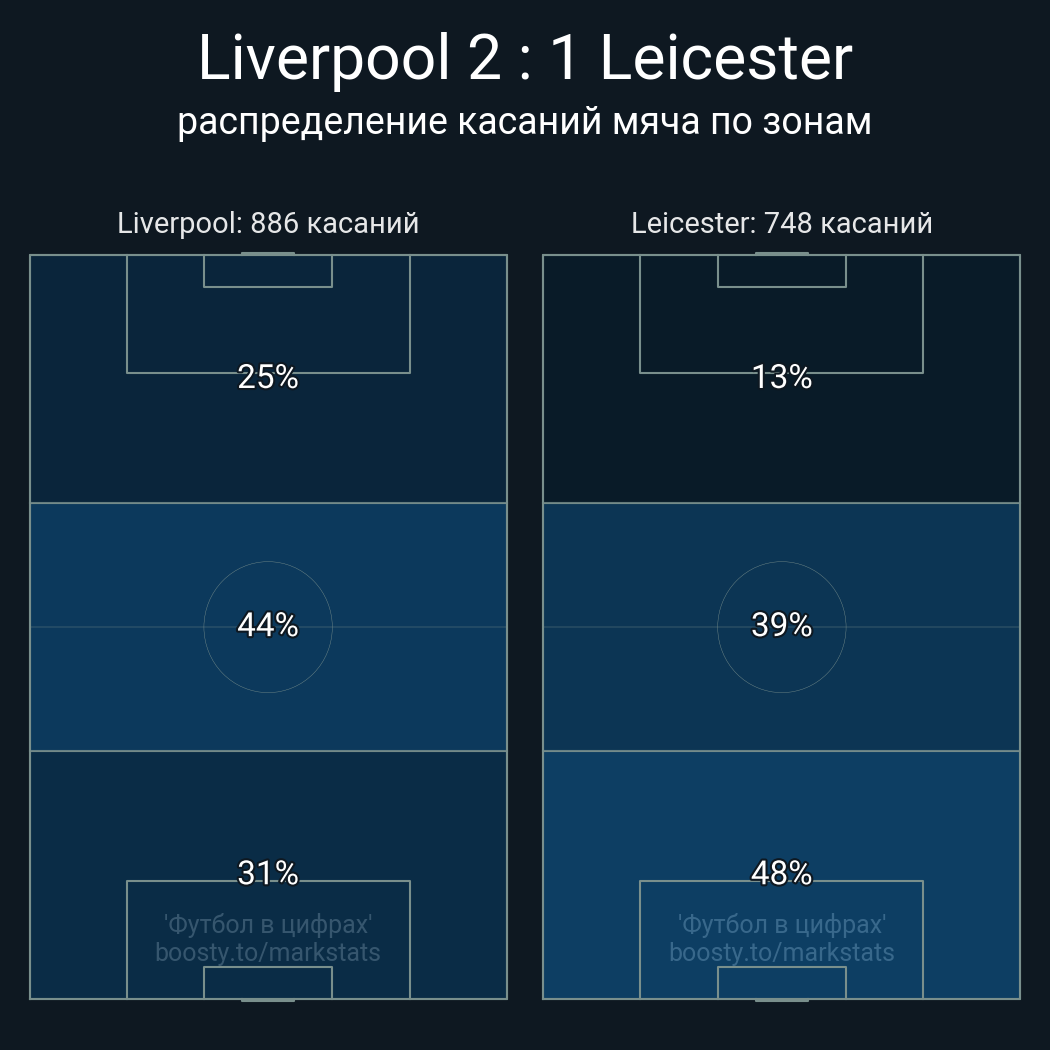
Task: Click 'Футбол в цифрах' watermark on Leicester pitch
Action: 781,924
